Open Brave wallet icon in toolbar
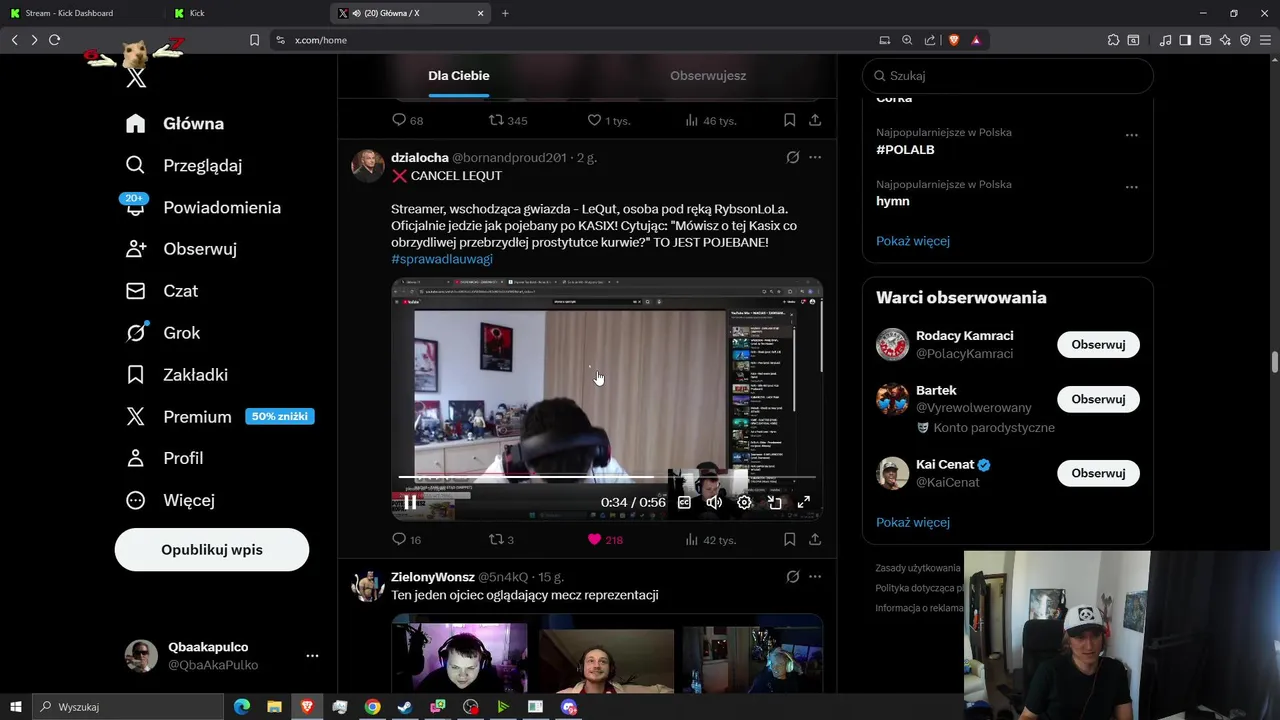Screen dimensions: 1280x720 point(1205,40)
